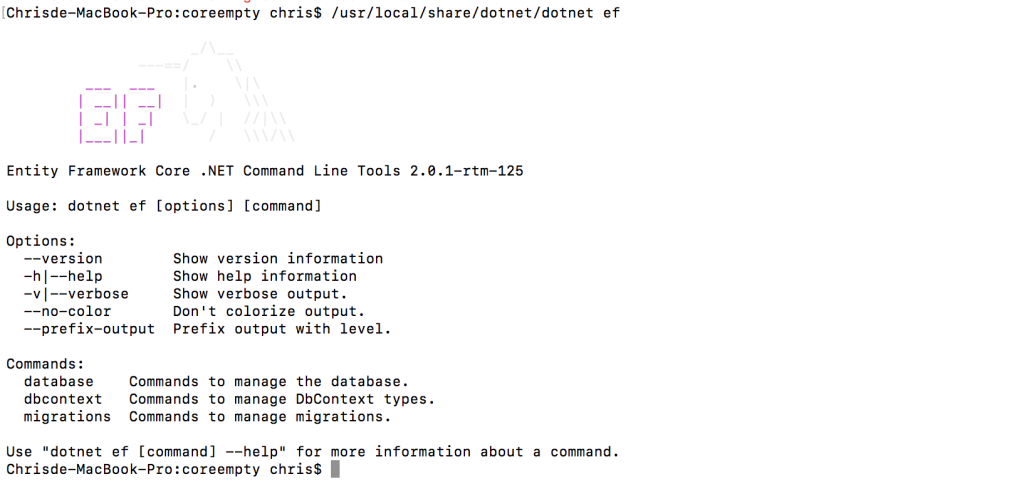Click the --prefix-output option text
Image resolution: width=1024 pixels, height=484 pixels.
coord(89,329)
